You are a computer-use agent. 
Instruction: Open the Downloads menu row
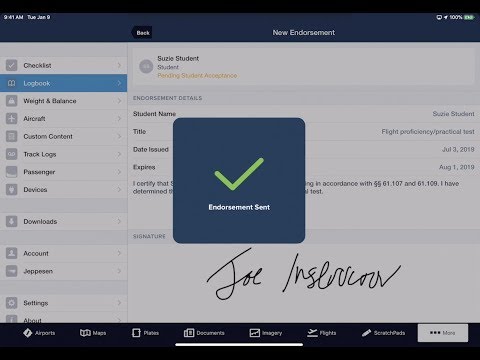[x=63, y=221]
